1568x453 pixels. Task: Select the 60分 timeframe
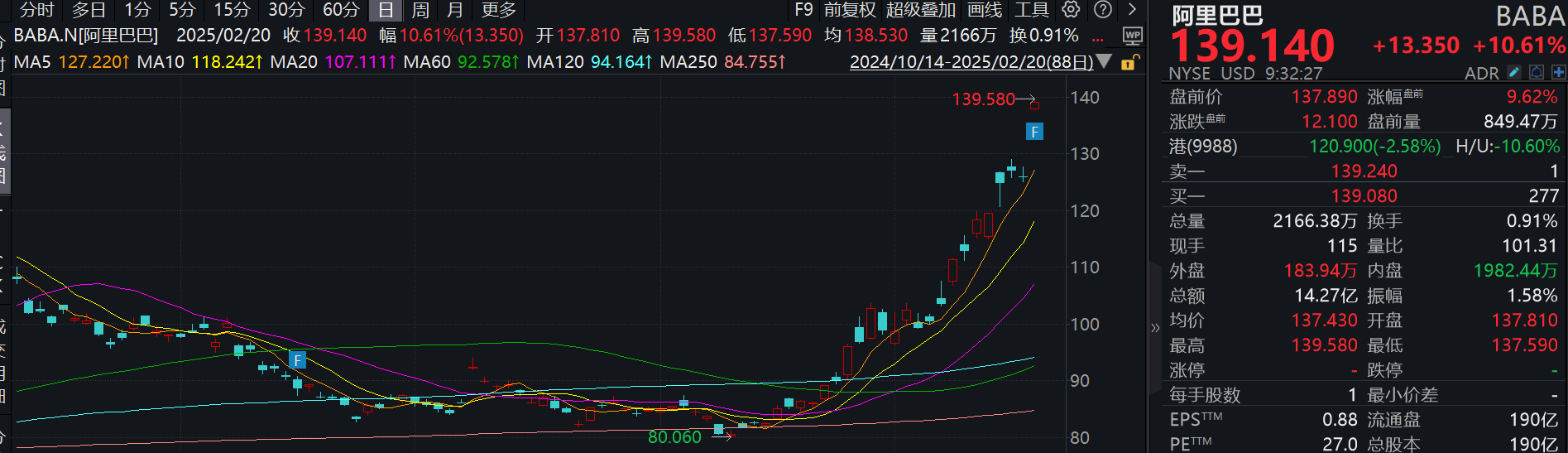pyautogui.click(x=341, y=10)
